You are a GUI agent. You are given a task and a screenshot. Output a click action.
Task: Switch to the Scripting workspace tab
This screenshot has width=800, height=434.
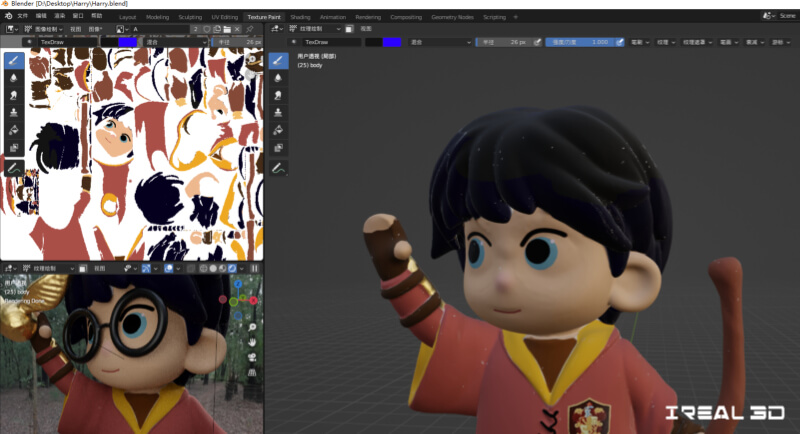[494, 17]
